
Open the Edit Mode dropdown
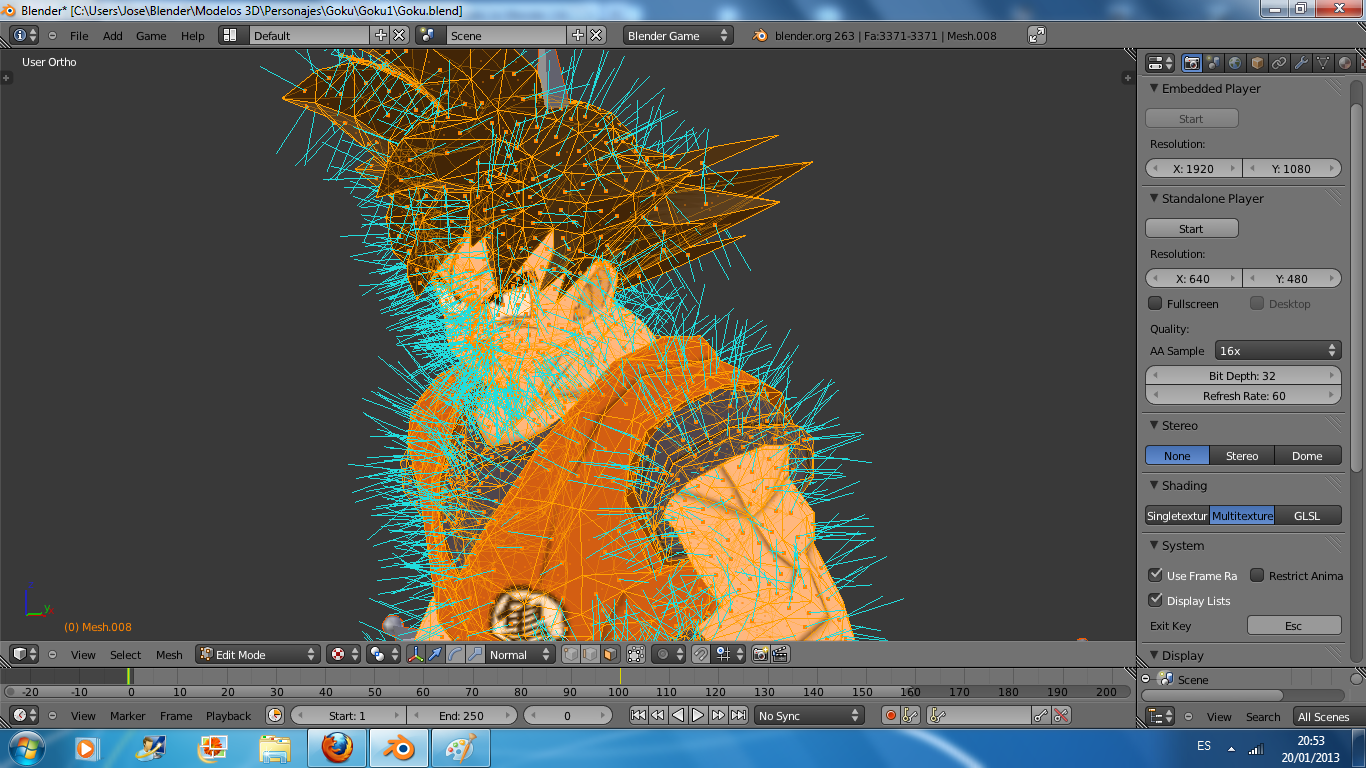click(x=257, y=655)
